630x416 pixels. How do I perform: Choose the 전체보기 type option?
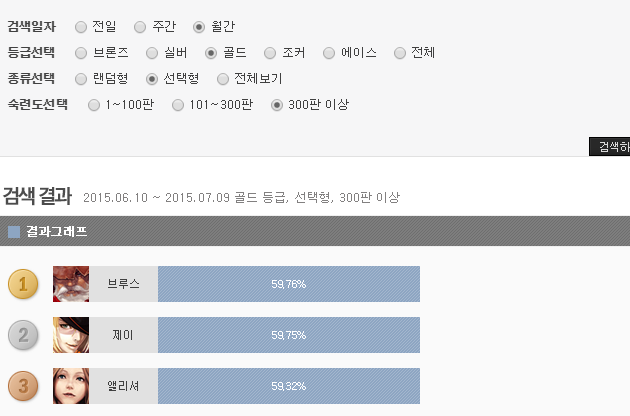click(223, 79)
